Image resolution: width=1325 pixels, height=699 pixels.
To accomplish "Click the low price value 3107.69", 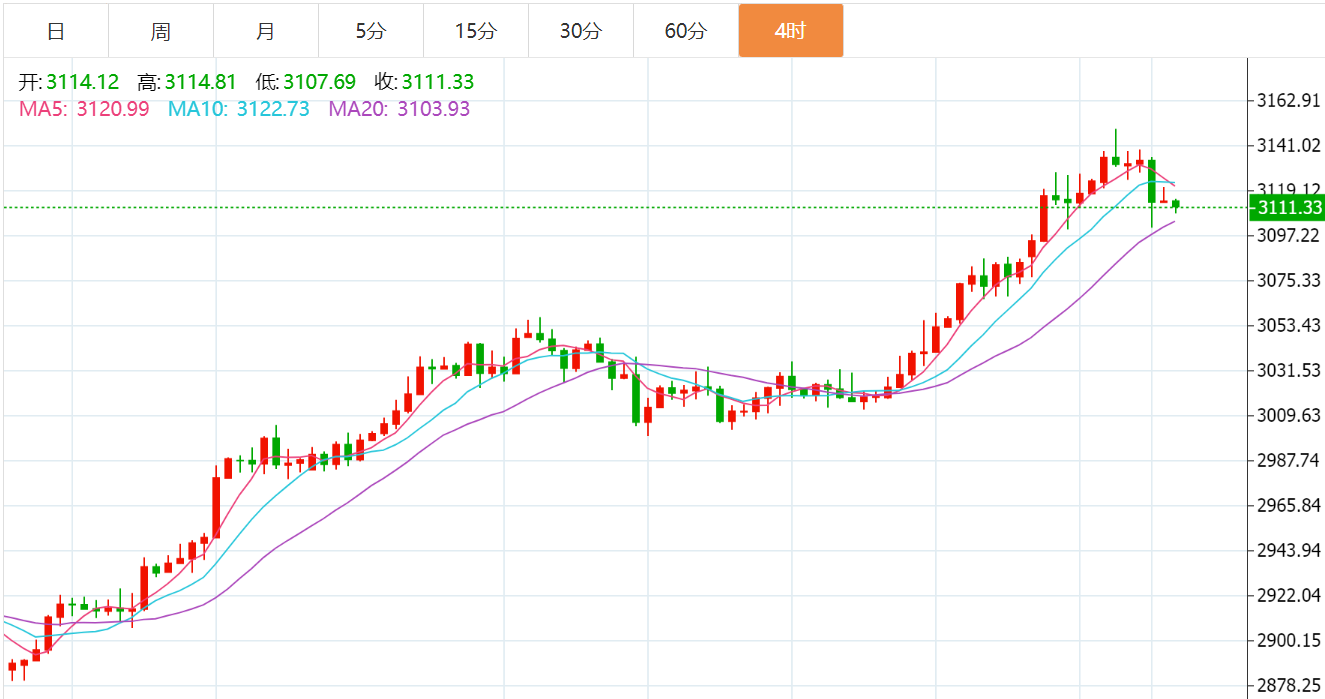I will pyautogui.click(x=319, y=83).
